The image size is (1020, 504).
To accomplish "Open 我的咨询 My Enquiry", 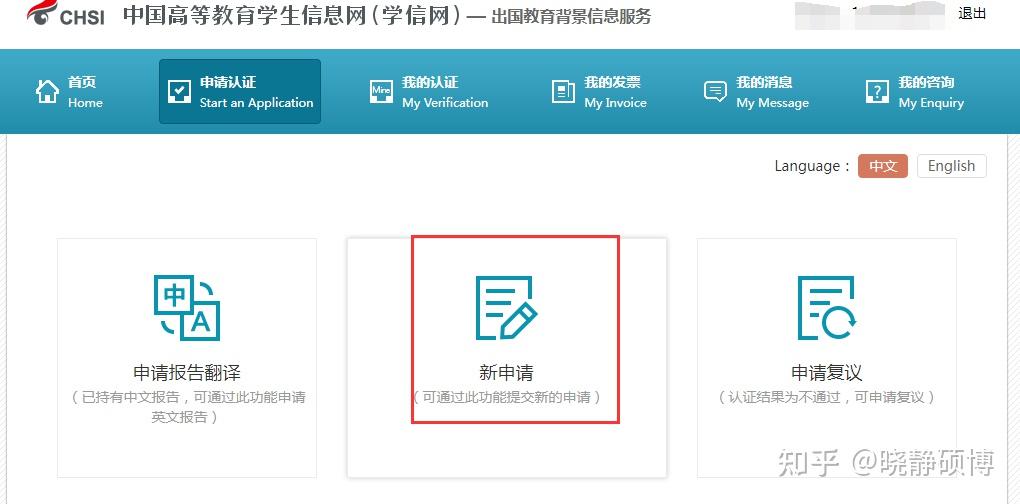I will pyautogui.click(x=915, y=92).
